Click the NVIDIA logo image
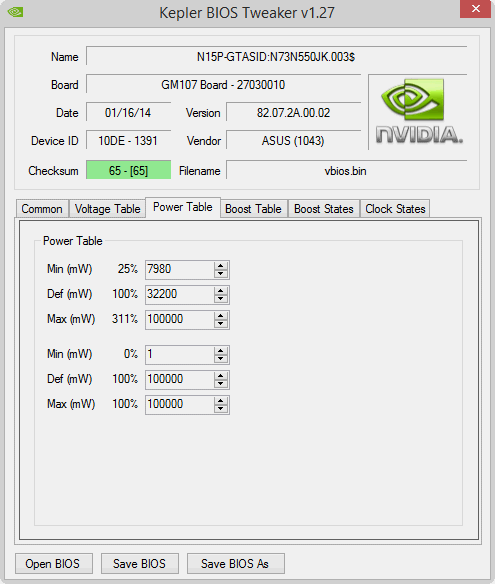The image size is (495, 584). coord(419,111)
